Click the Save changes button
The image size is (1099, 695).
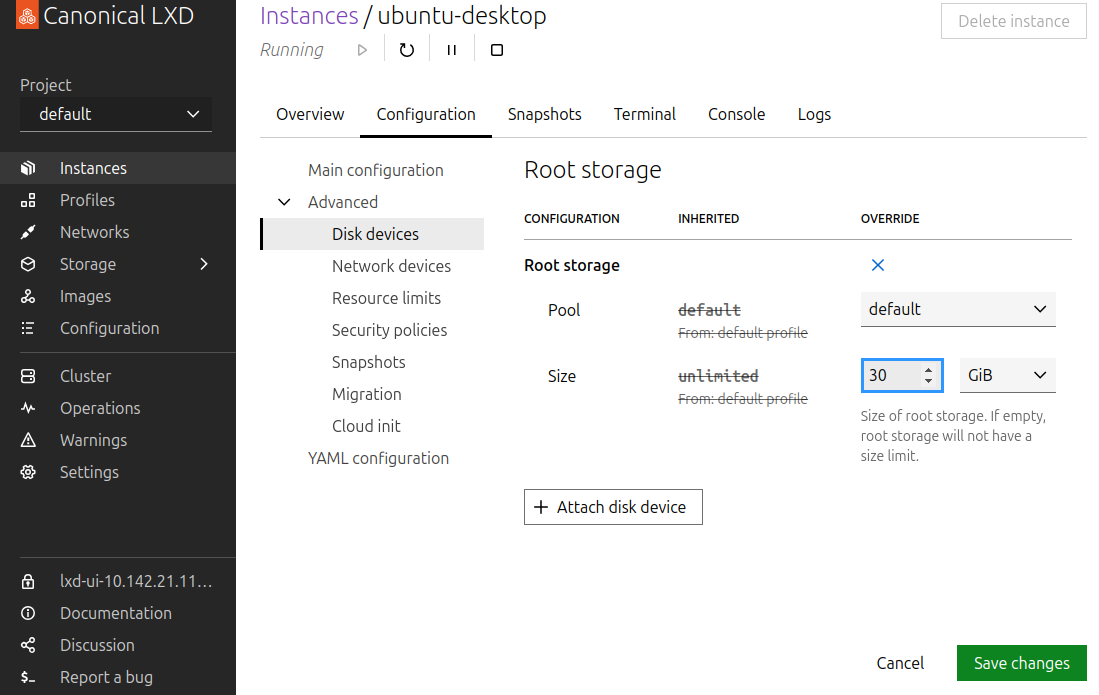1021,663
